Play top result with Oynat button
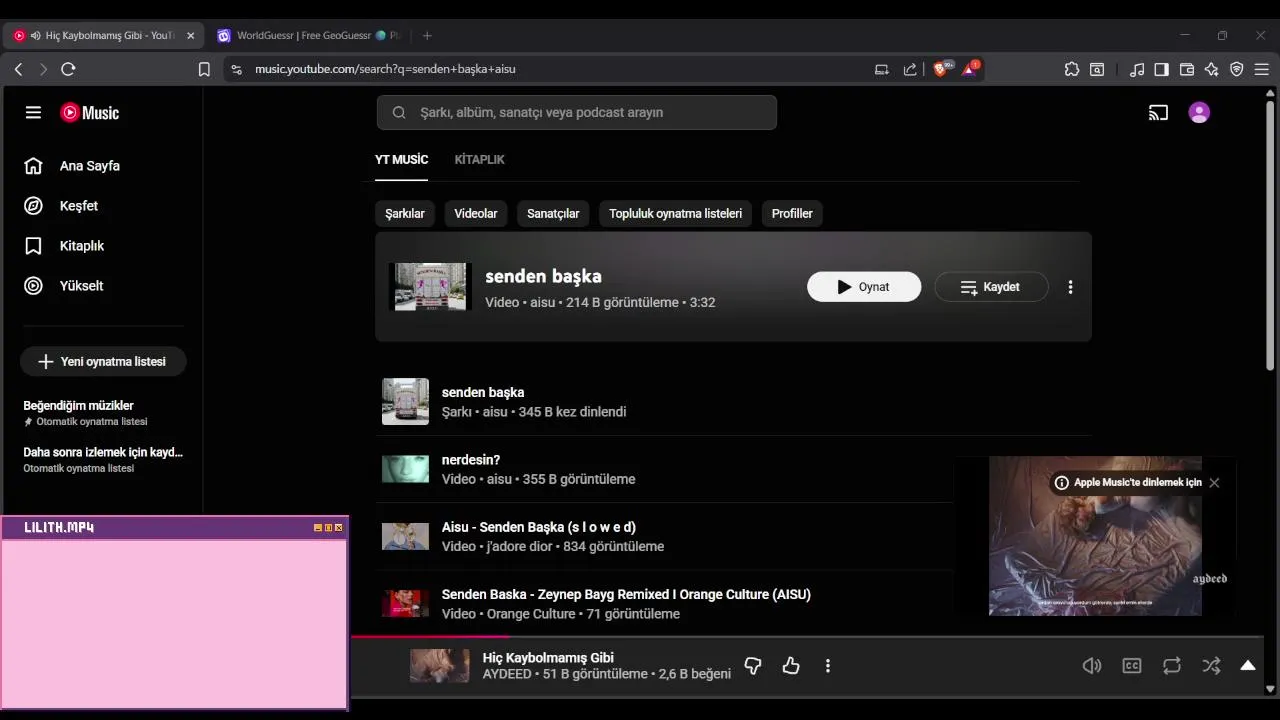The width and height of the screenshot is (1280, 720). point(864,287)
